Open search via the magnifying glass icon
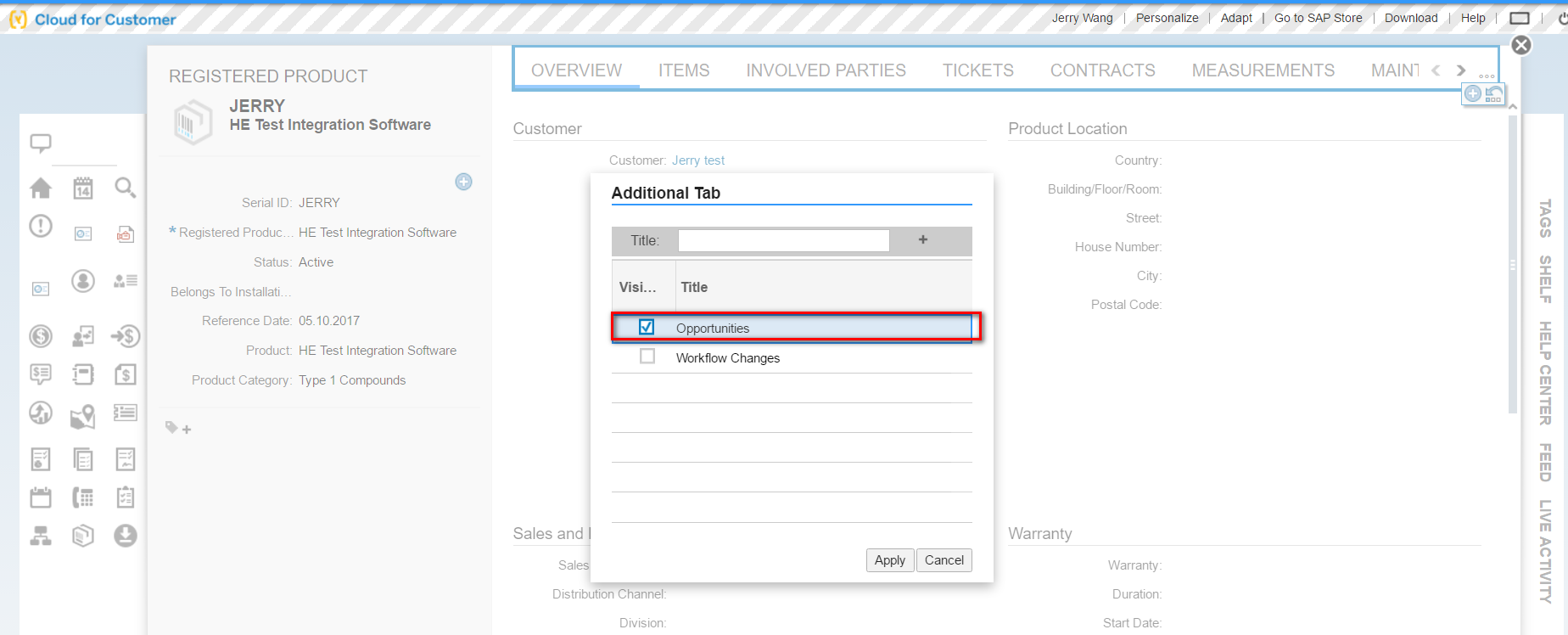1568x635 pixels. (126, 188)
